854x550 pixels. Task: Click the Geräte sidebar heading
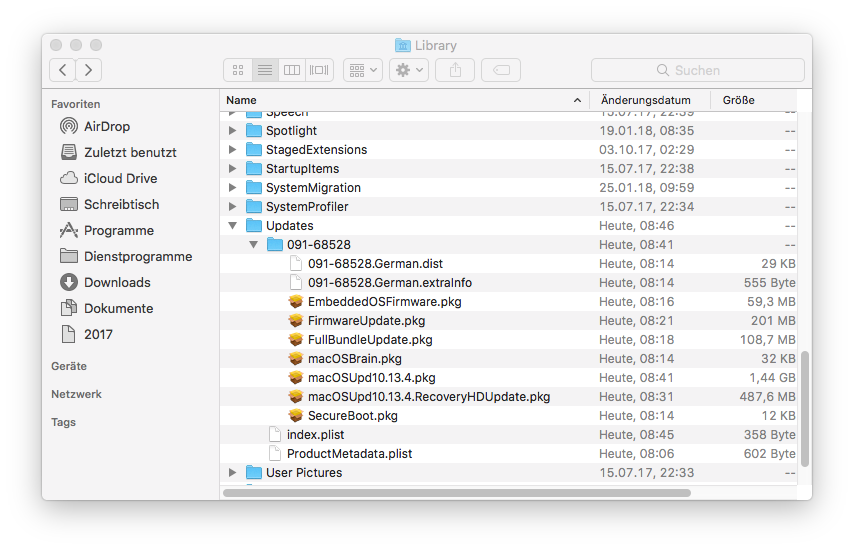coord(69,366)
